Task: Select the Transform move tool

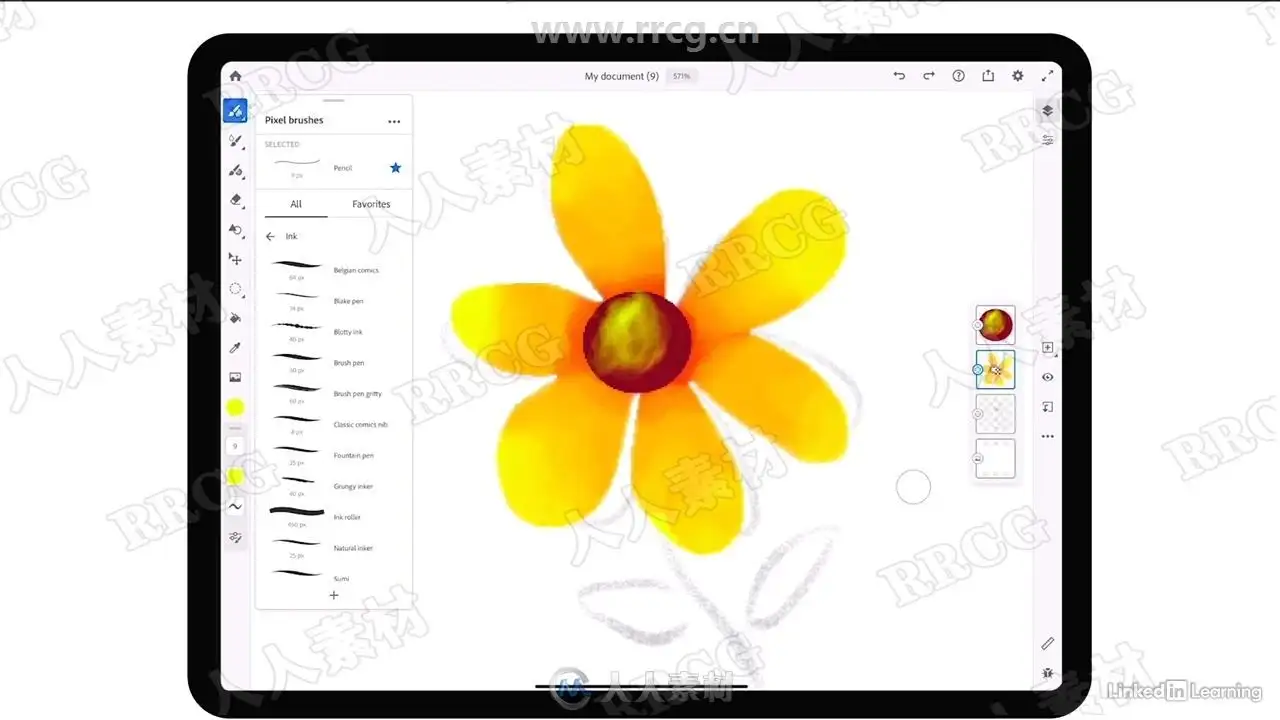Action: tap(235, 259)
